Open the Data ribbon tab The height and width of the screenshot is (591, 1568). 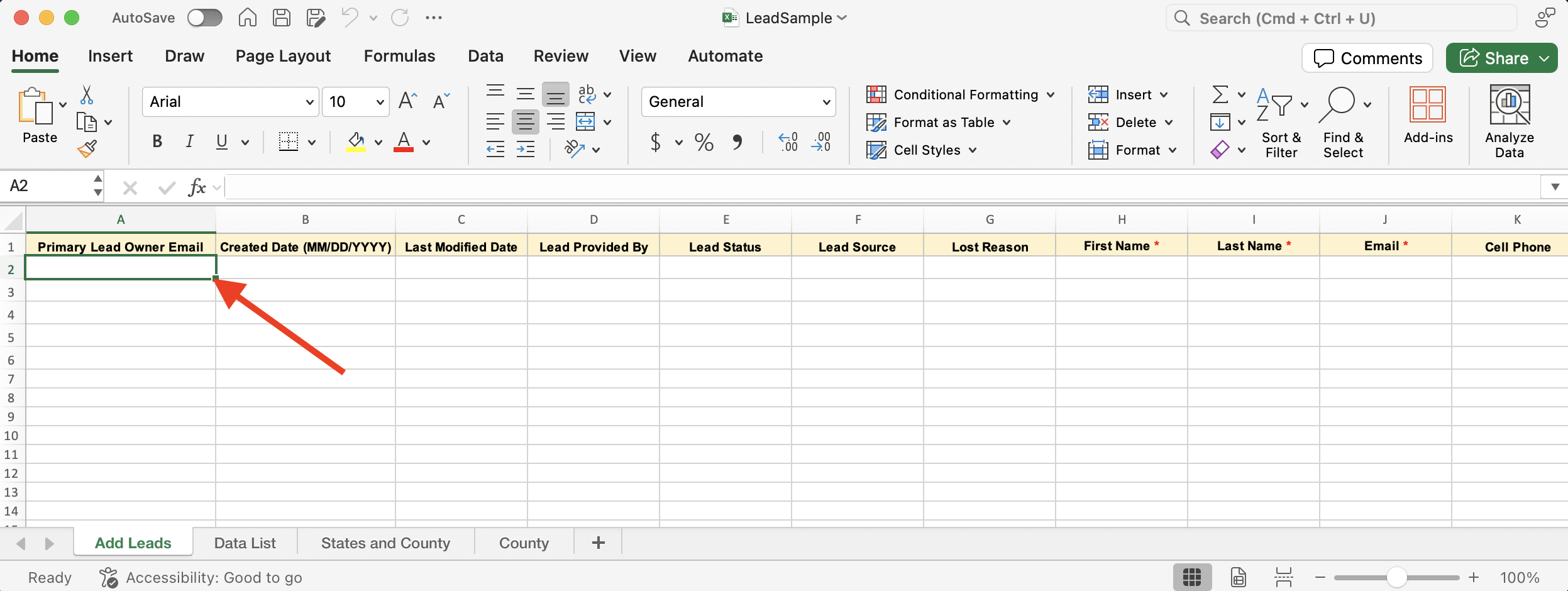coord(485,56)
